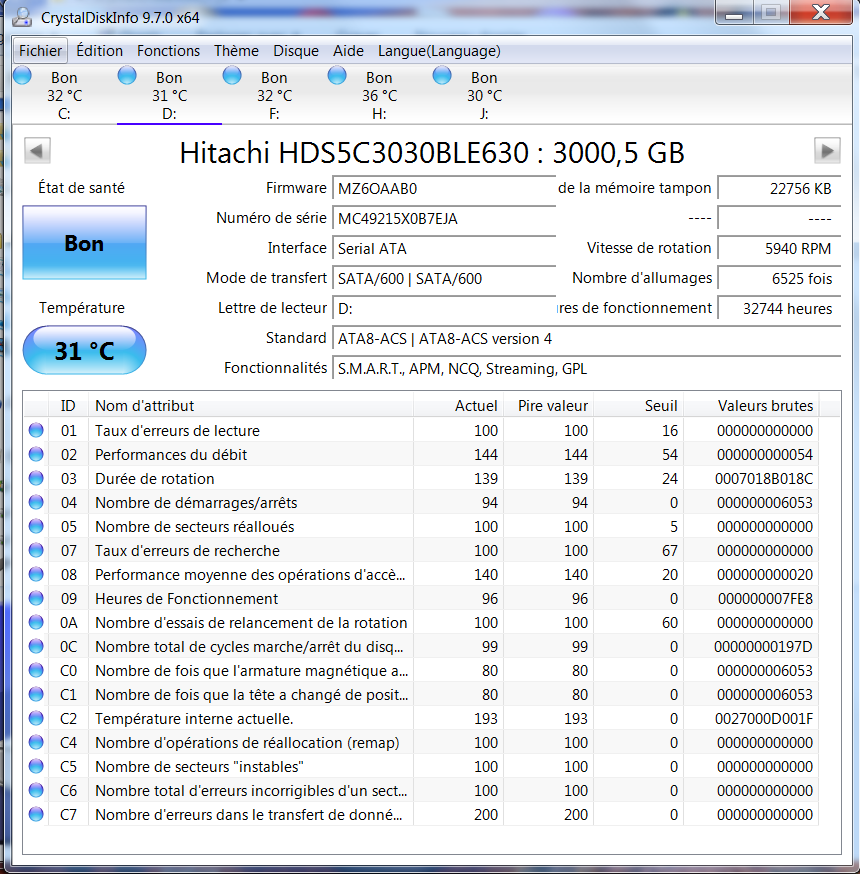This screenshot has height=874, width=860.
Task: Click the Valeurs brutes column header
Action: tap(765, 406)
